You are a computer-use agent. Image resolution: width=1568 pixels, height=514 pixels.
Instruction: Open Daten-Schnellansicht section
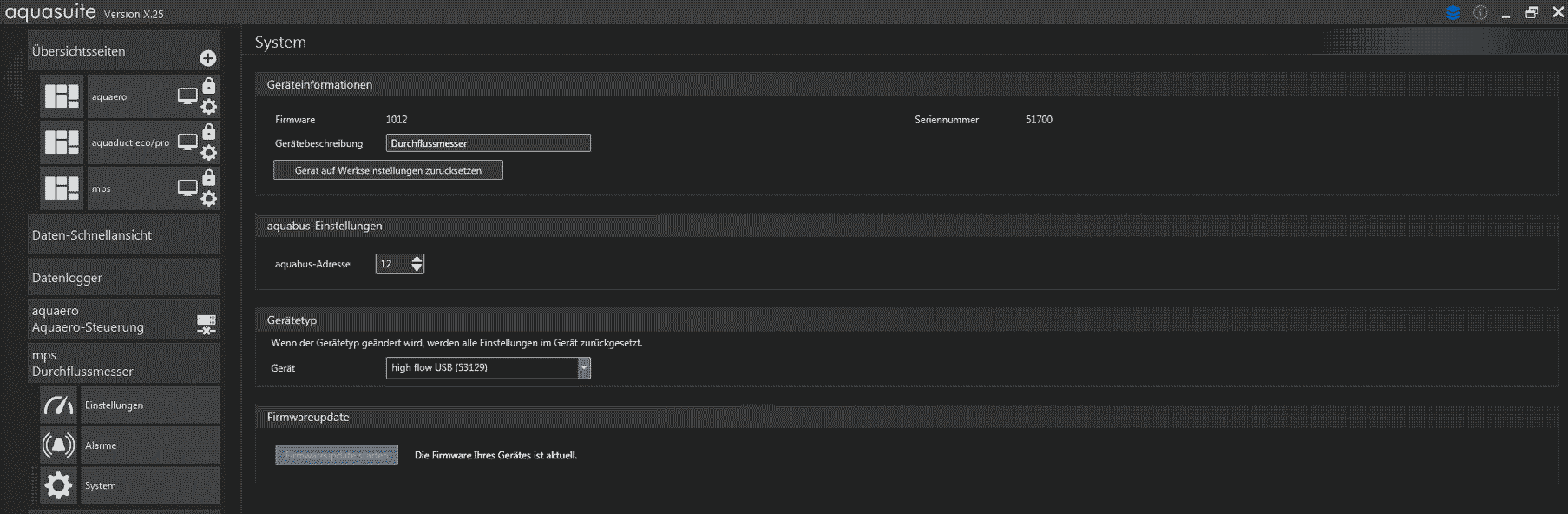coord(123,235)
